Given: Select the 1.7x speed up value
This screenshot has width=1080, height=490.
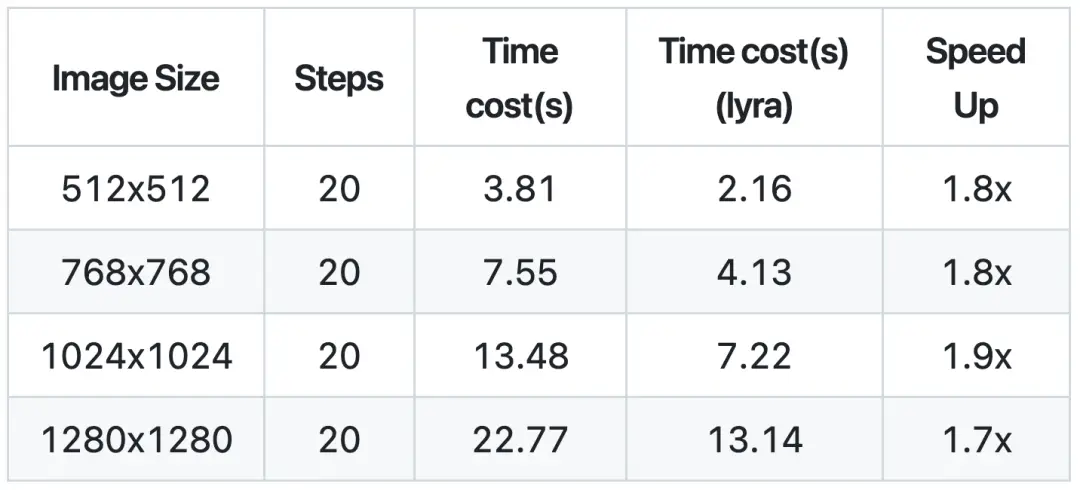Looking at the screenshot, I should click(976, 439).
